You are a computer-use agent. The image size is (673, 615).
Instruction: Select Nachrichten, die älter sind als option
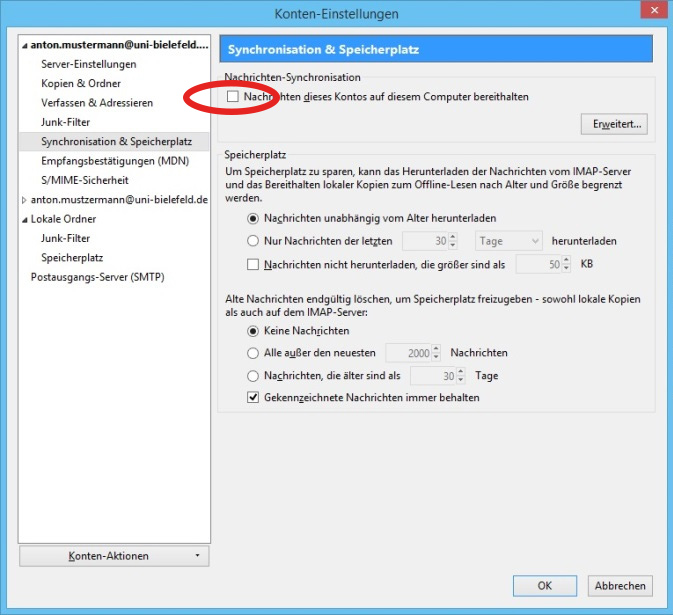point(253,376)
